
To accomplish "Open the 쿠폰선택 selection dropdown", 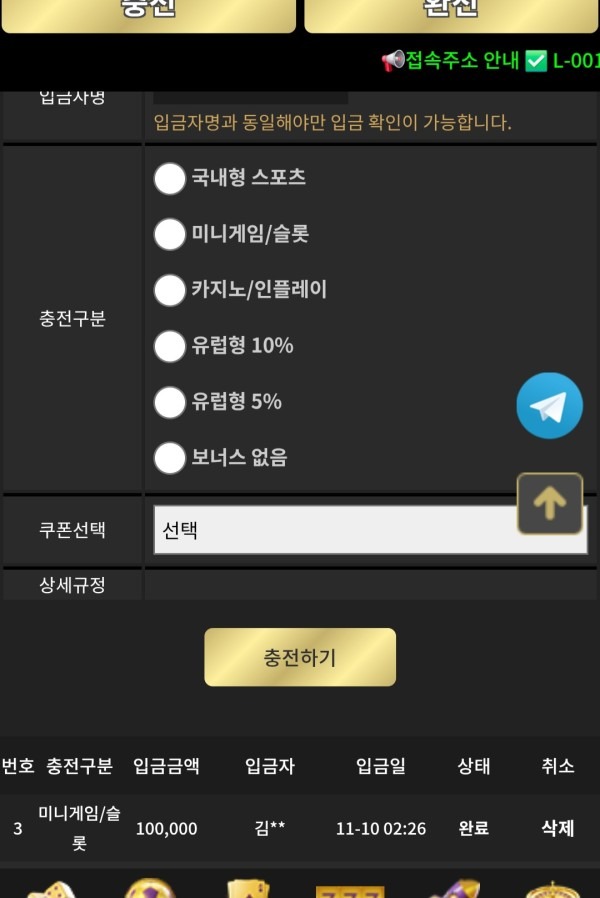I will 370,532.
